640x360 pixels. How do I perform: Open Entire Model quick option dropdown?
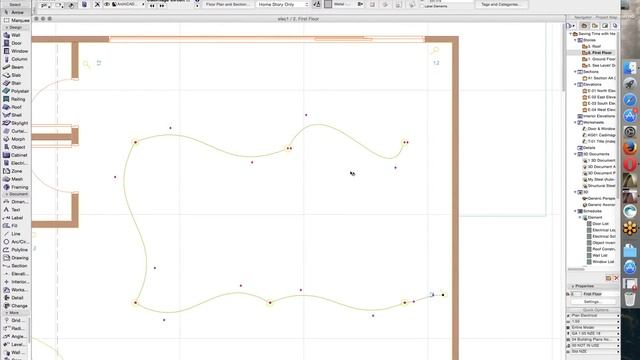(x=593, y=327)
